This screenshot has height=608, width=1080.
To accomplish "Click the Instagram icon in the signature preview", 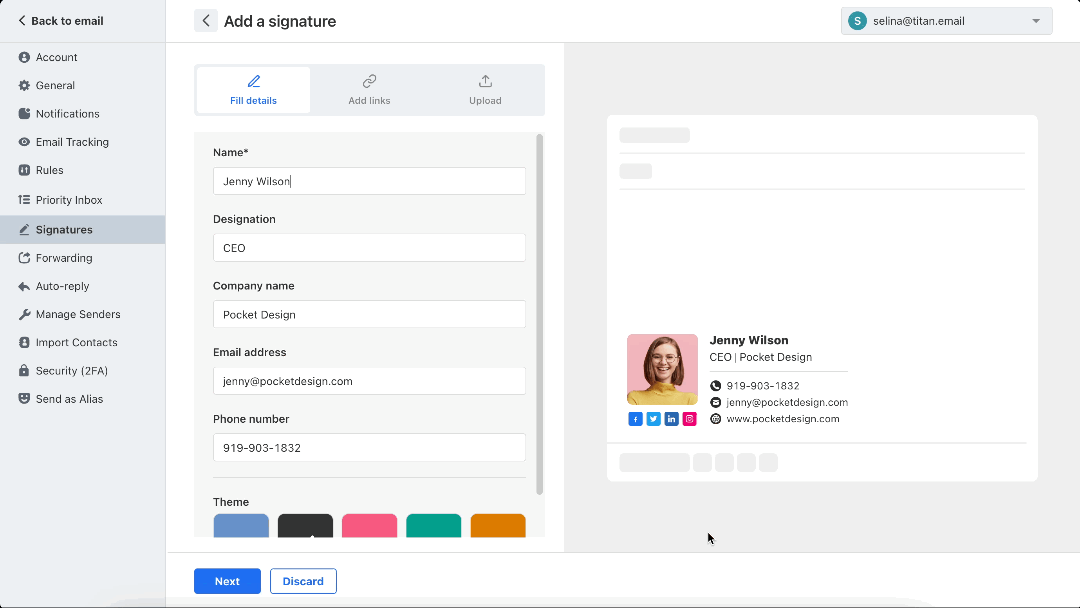I will [689, 419].
